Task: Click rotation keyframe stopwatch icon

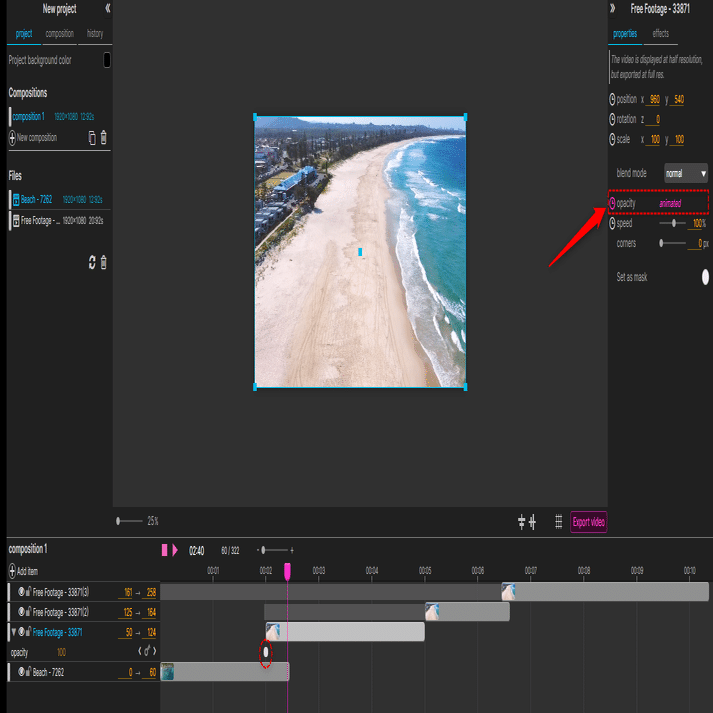Action: [612, 119]
